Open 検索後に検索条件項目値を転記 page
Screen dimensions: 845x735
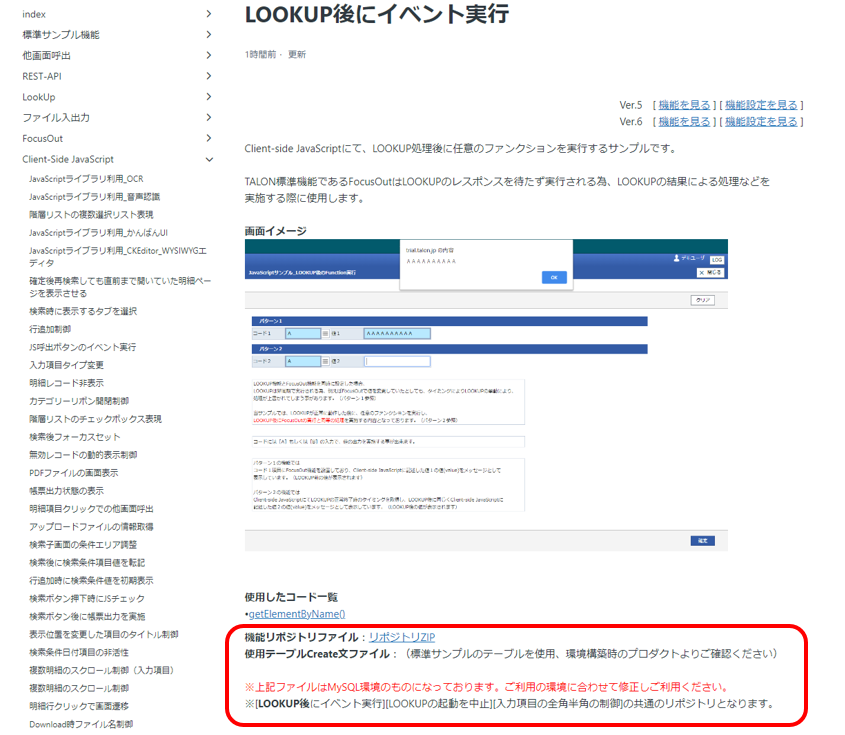coord(87,563)
